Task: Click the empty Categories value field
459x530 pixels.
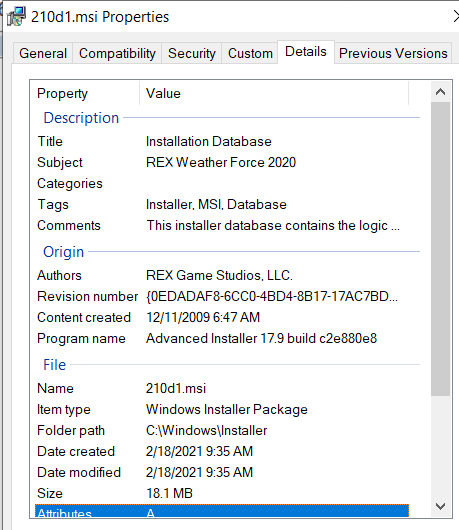Action: pyautogui.click(x=277, y=183)
